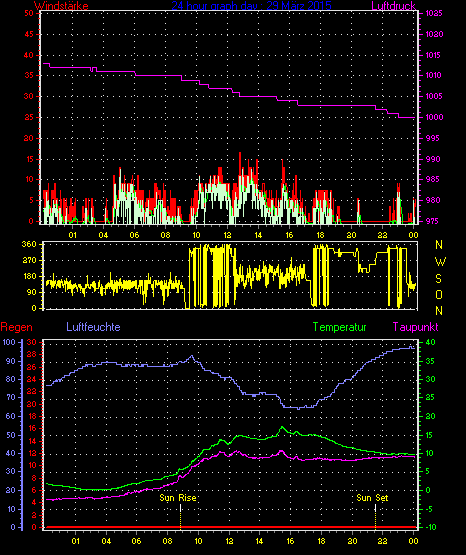Click the compass letter S
The height and width of the screenshot is (555, 466).
[x=439, y=279]
